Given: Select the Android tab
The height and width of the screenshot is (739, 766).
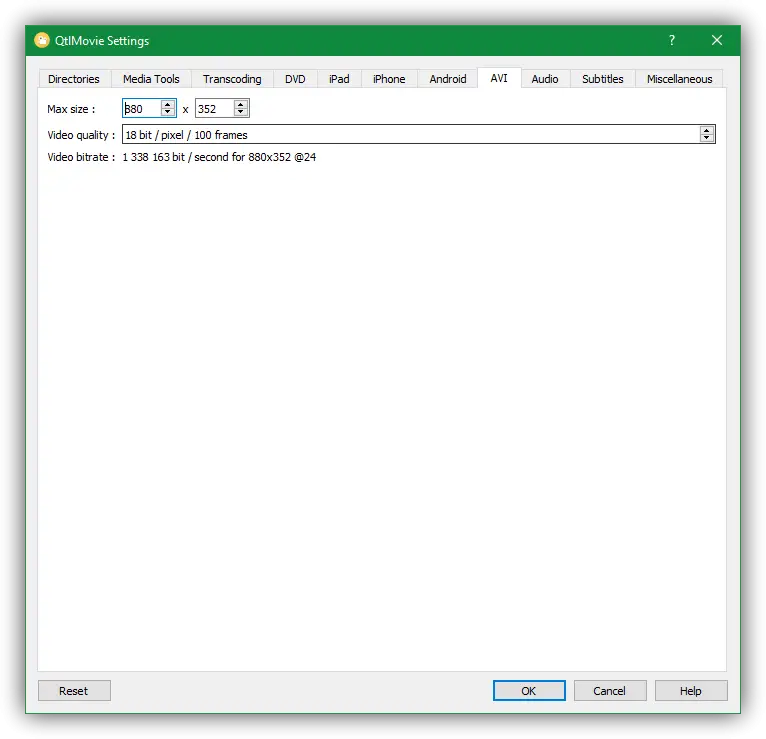Looking at the screenshot, I should pos(447,79).
